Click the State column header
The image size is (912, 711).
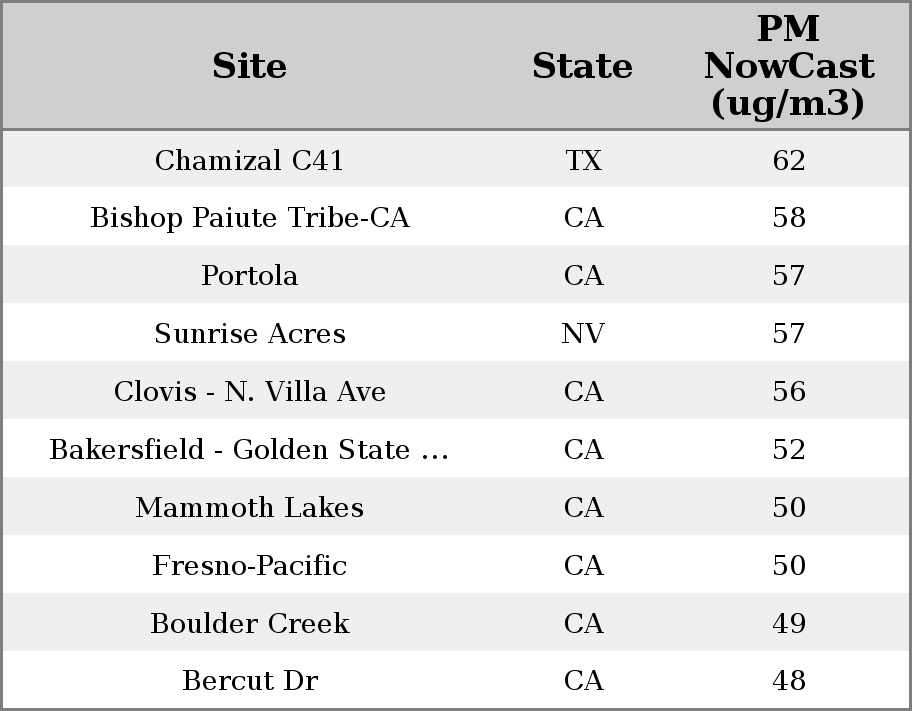pyautogui.click(x=582, y=66)
